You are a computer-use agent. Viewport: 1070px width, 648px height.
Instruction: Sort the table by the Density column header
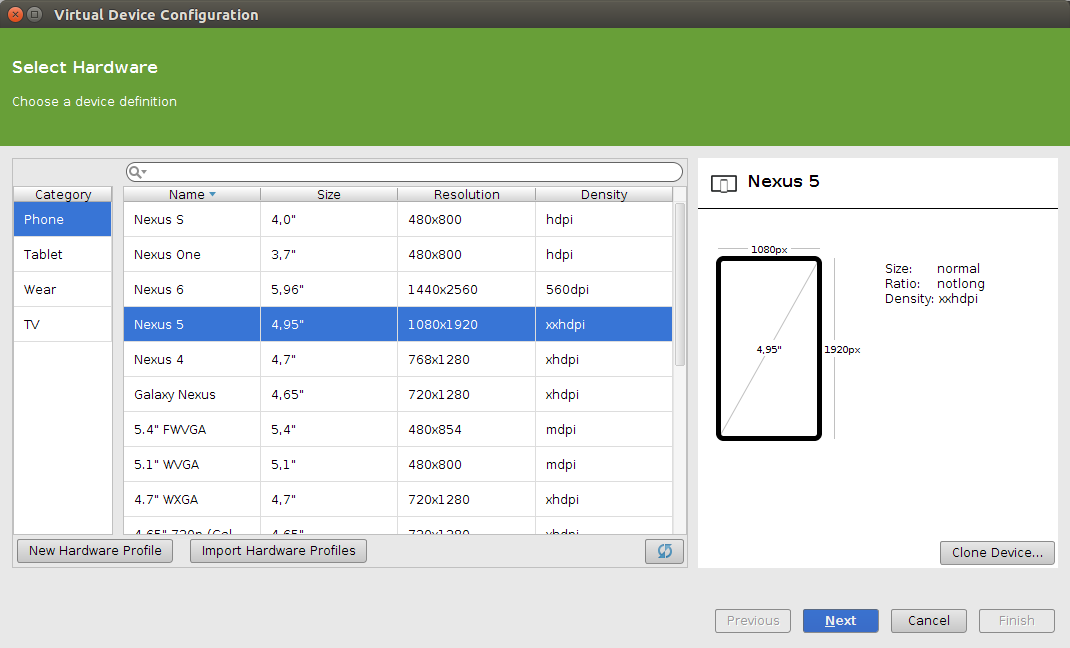pyautogui.click(x=604, y=194)
